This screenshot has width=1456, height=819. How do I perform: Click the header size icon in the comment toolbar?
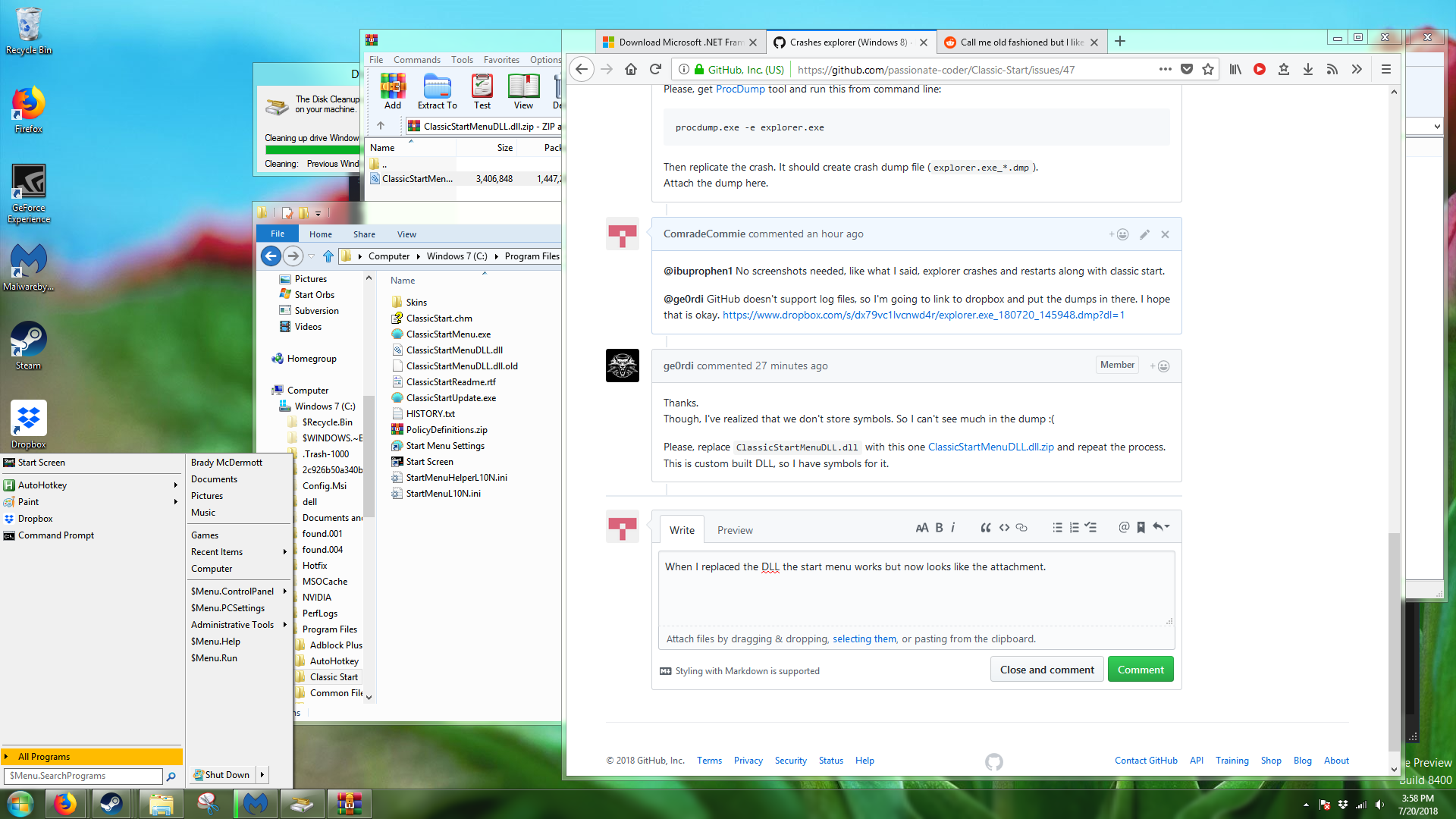click(x=921, y=528)
